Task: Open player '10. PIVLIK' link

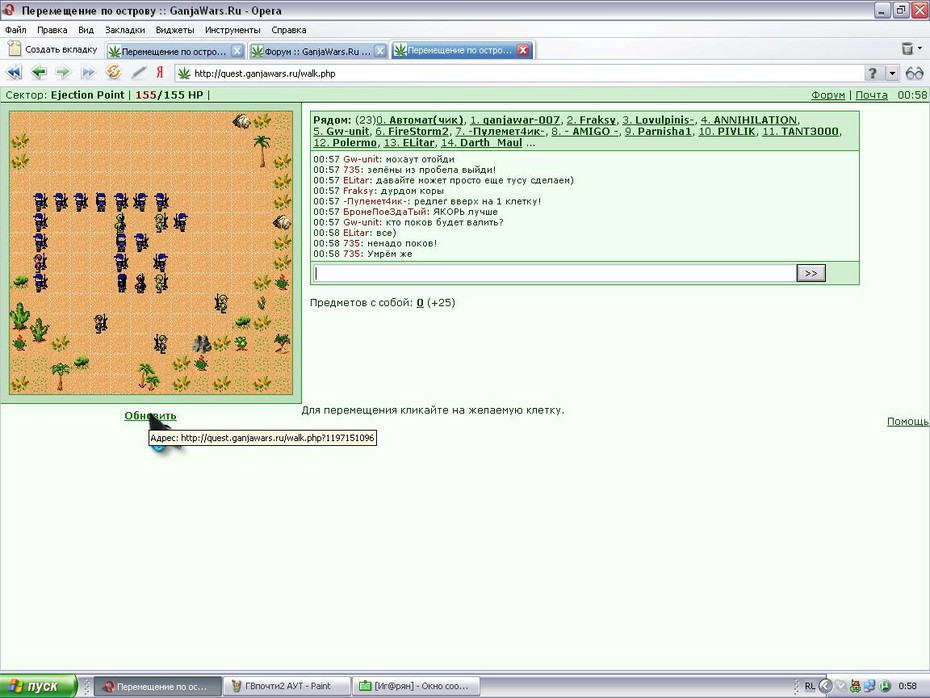Action: (x=727, y=131)
